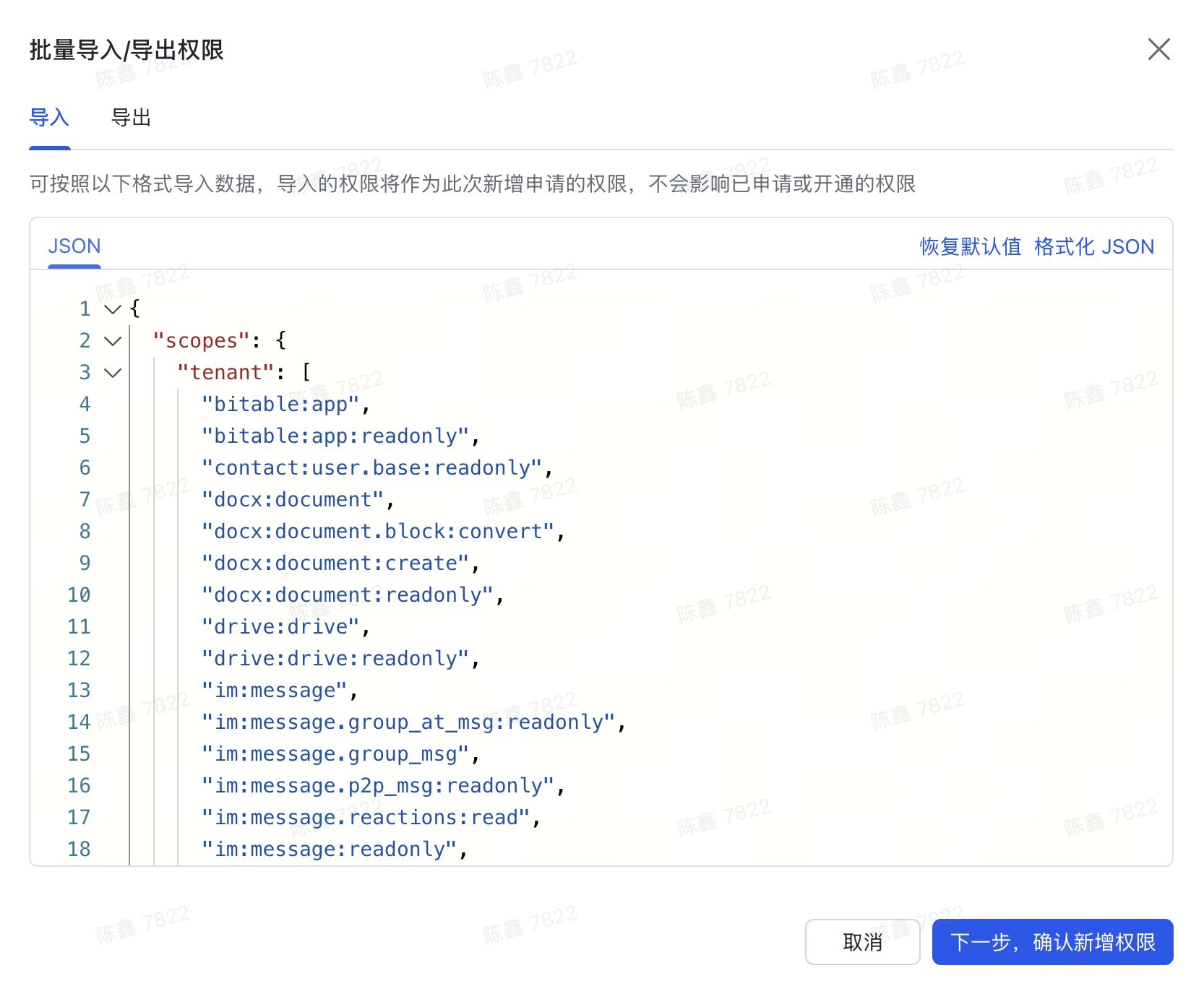Click line number 10 in the editor

[x=79, y=595]
